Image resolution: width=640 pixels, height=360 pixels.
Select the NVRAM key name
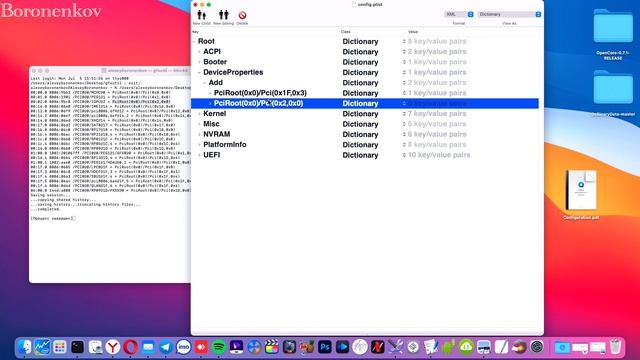(x=216, y=134)
